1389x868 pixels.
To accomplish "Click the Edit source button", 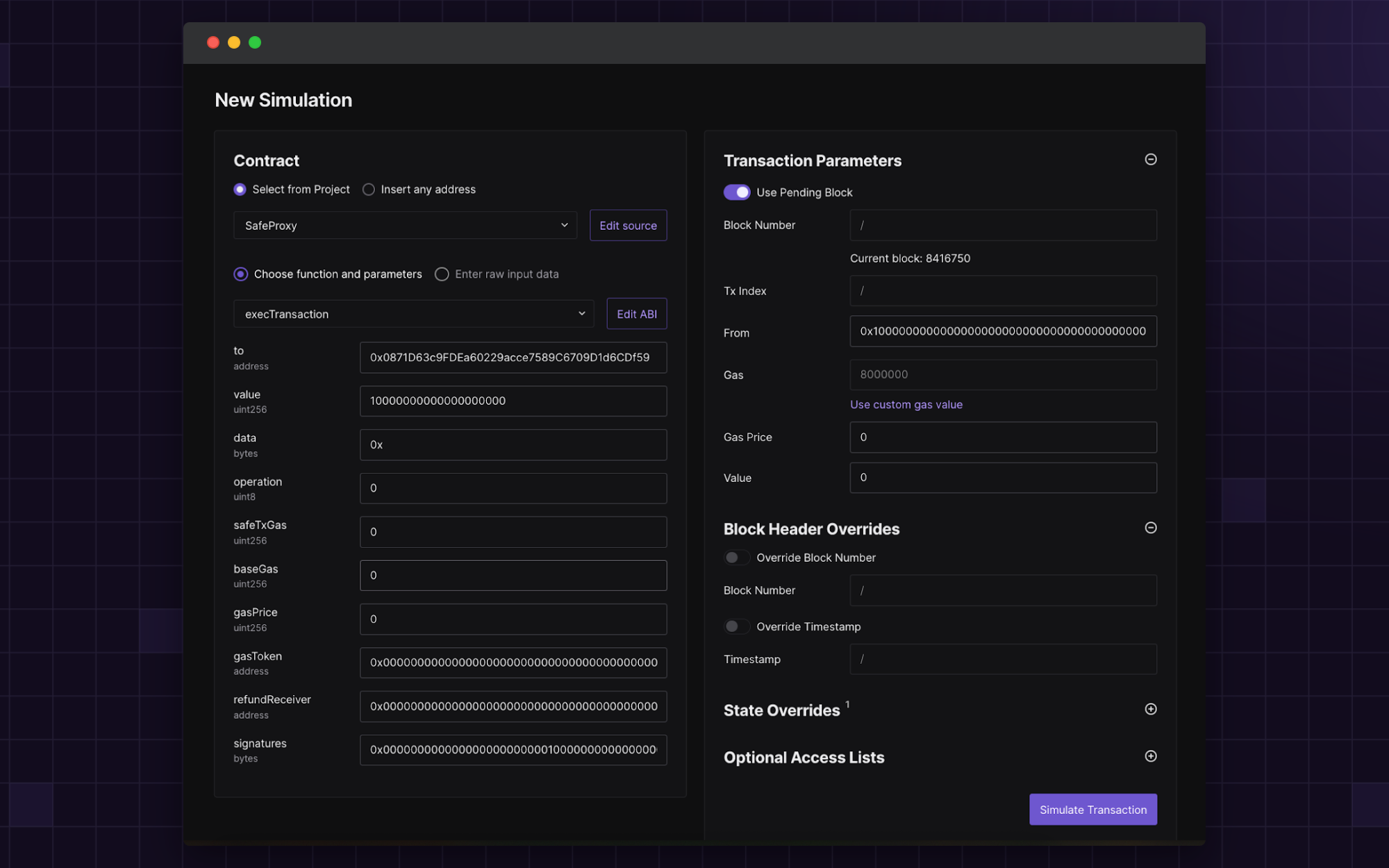I will (628, 226).
